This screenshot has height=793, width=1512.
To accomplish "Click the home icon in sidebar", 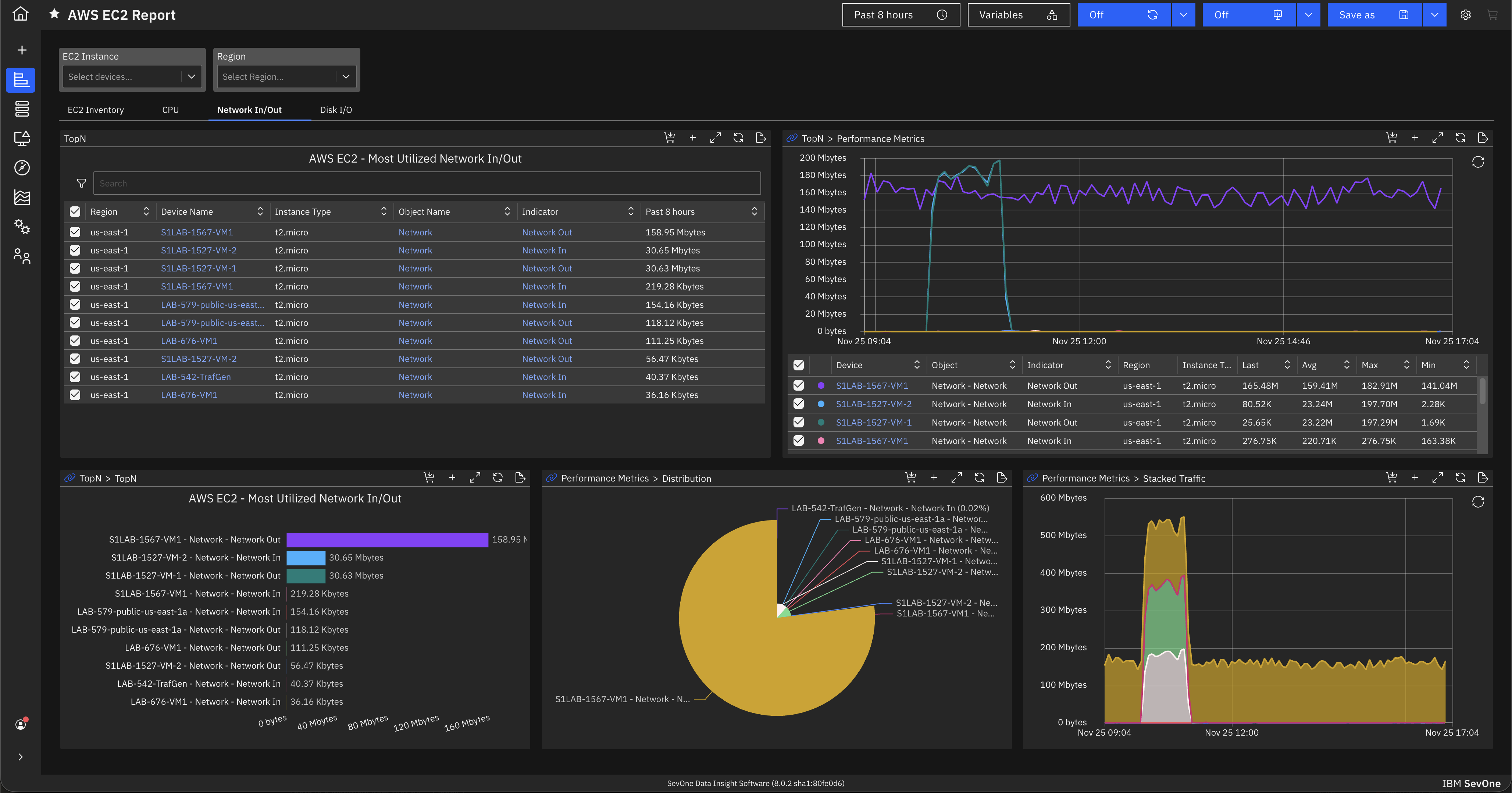I will coord(21,14).
